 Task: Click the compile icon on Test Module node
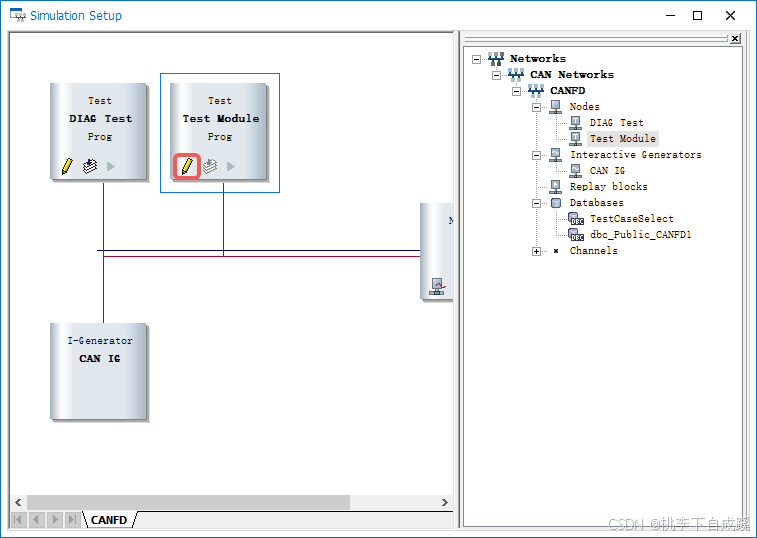click(x=210, y=166)
